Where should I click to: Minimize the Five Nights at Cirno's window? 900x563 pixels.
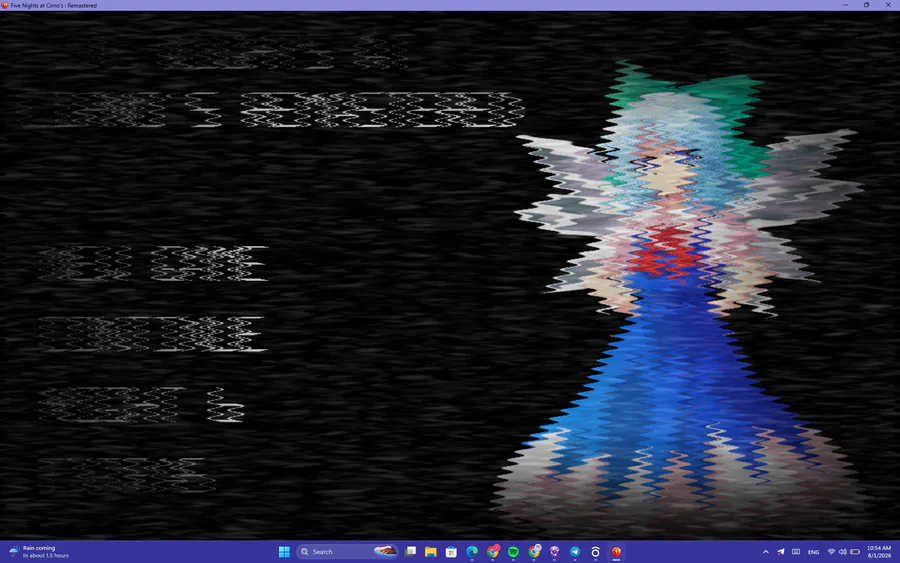(x=845, y=5)
